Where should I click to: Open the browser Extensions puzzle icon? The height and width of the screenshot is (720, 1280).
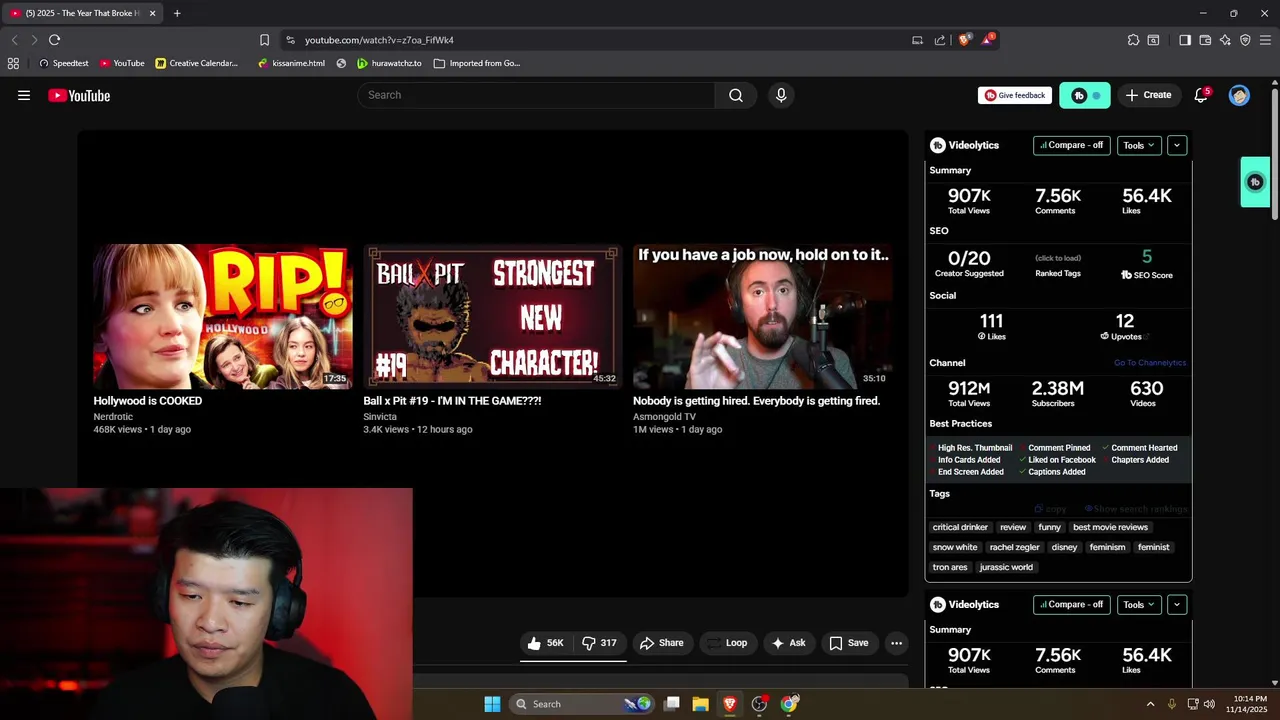point(1133,40)
